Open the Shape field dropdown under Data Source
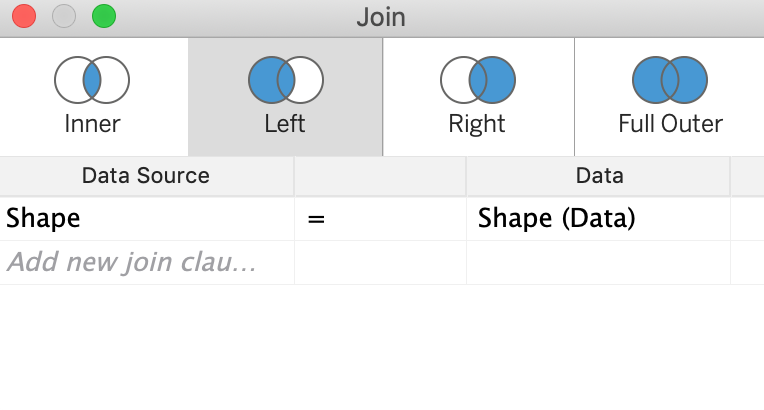The height and width of the screenshot is (410, 764). coord(146,218)
